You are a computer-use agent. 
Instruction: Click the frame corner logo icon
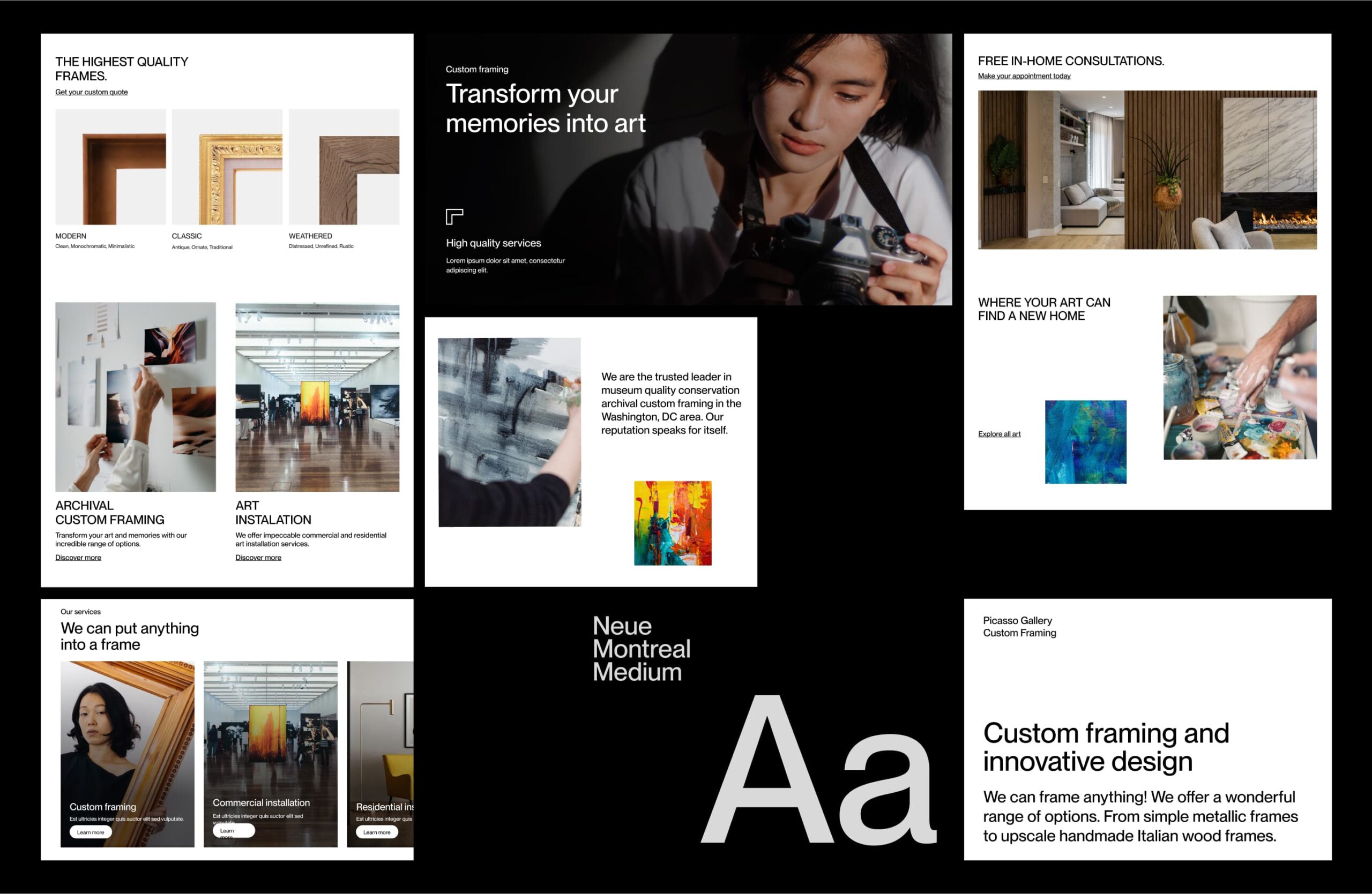click(454, 216)
